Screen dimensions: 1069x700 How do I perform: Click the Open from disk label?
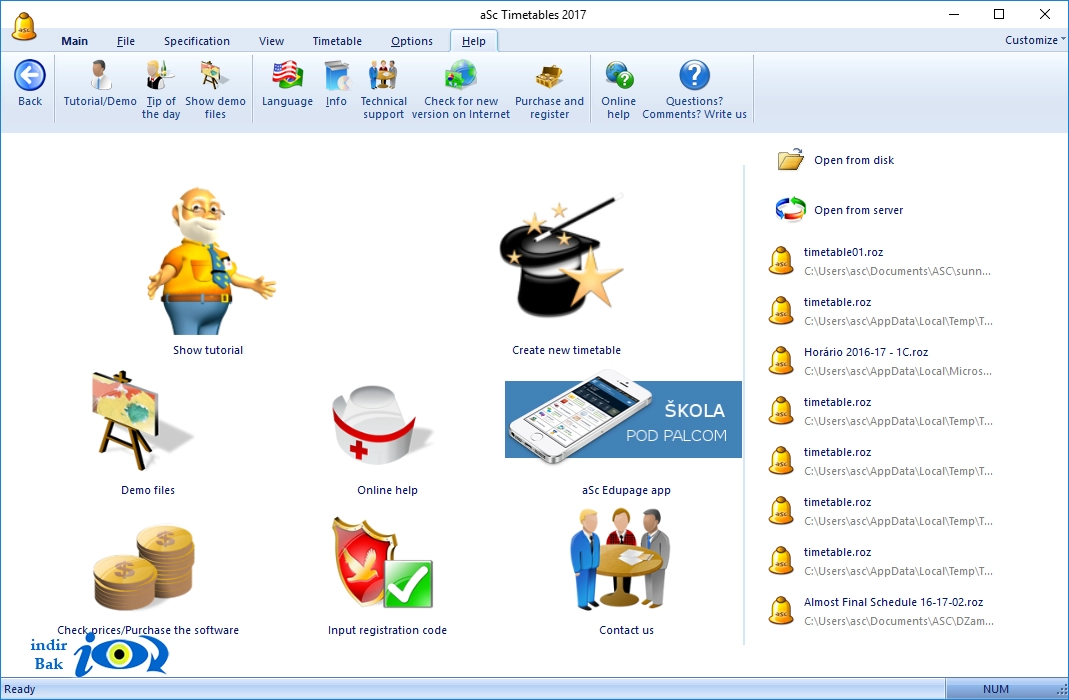click(854, 160)
